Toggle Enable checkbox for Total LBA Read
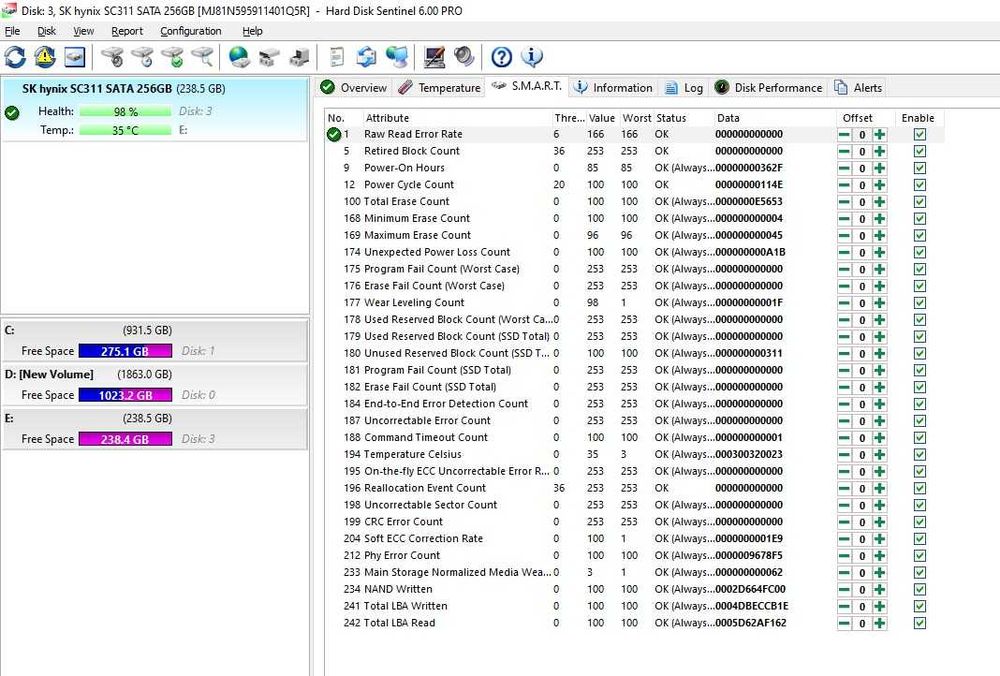Screen dimensions: 1000x676 click(x=919, y=623)
